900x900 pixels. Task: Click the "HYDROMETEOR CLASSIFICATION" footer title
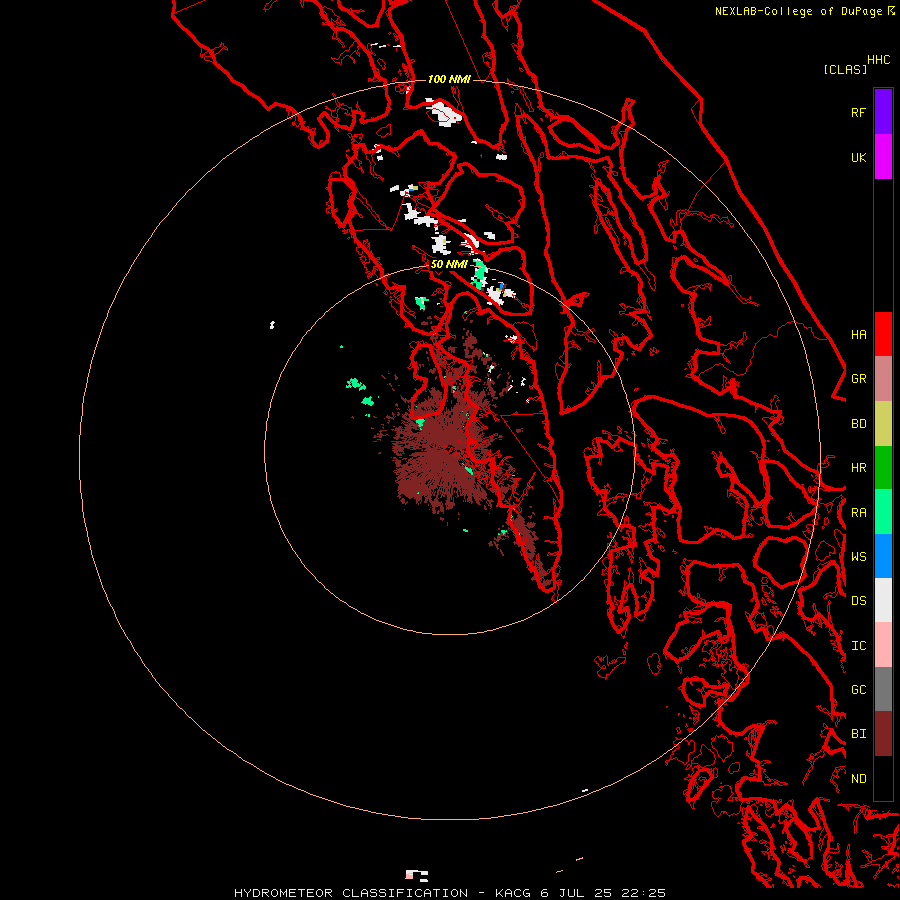[351, 893]
